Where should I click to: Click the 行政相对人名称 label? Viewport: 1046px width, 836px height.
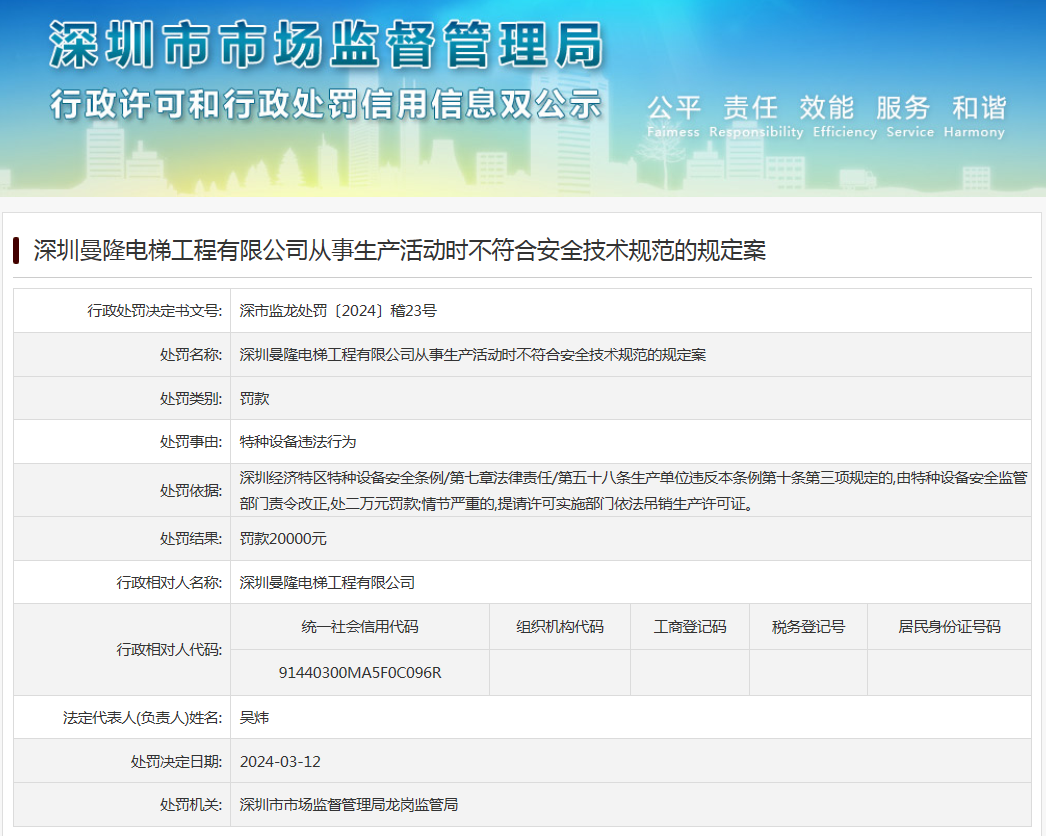[x=169, y=583]
